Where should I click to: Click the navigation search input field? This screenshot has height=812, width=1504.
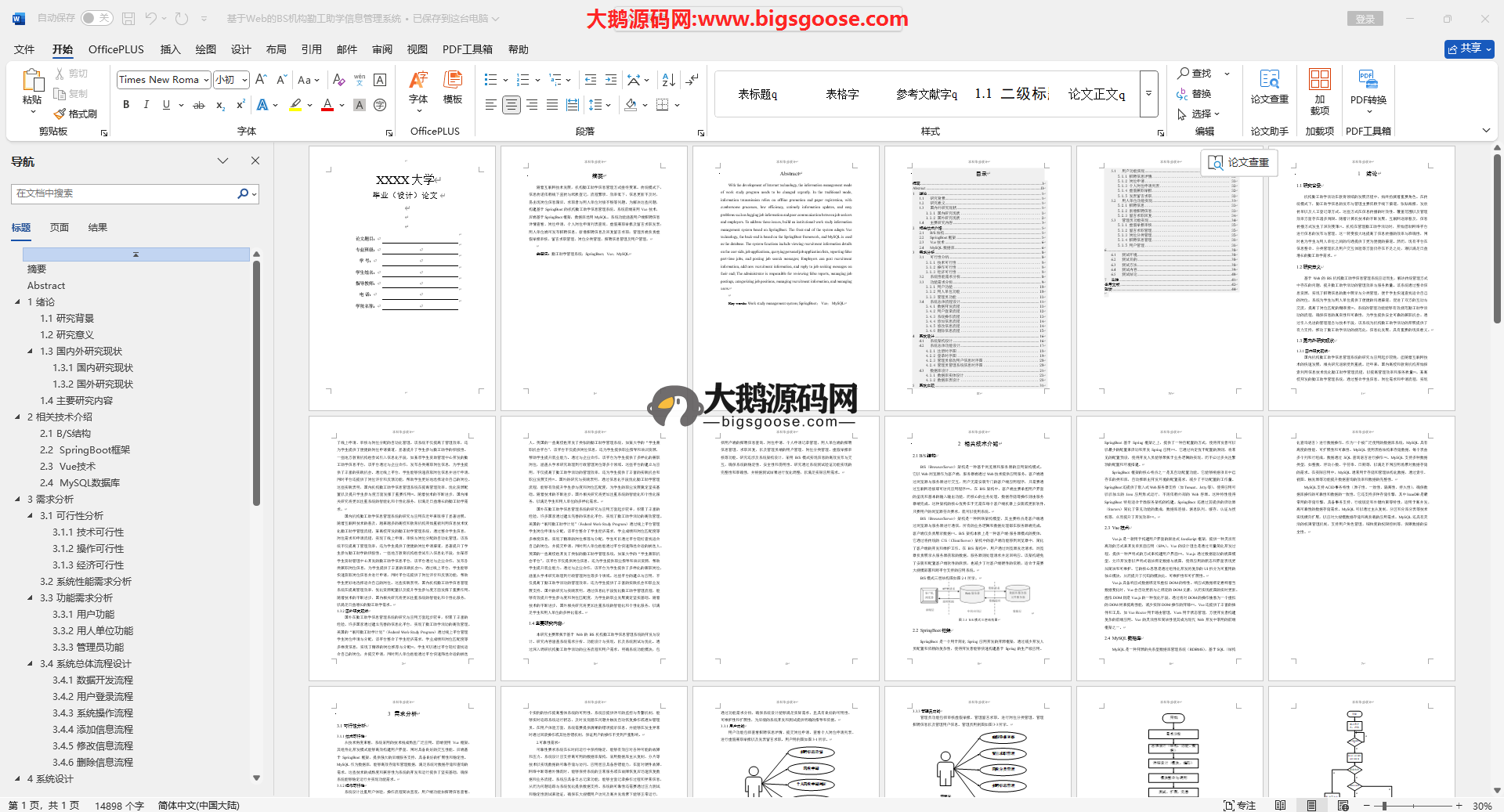pos(125,193)
